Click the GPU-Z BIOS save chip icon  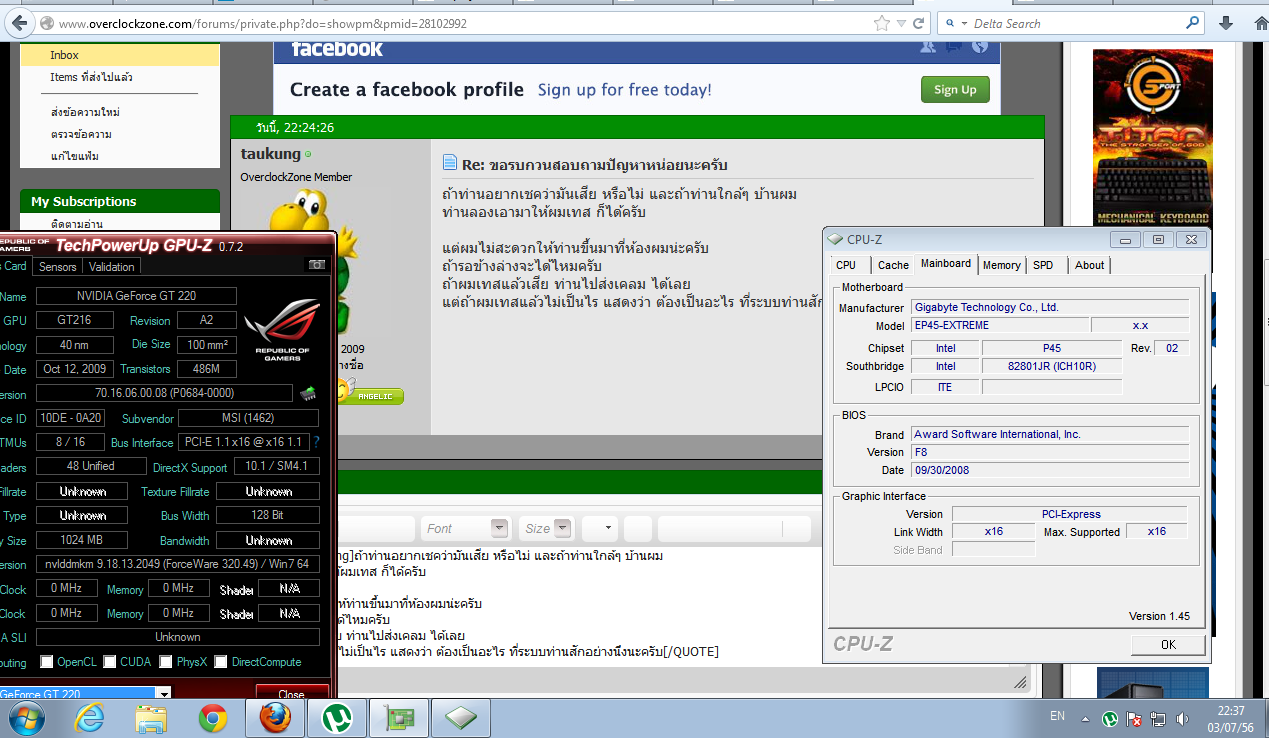pos(308,393)
